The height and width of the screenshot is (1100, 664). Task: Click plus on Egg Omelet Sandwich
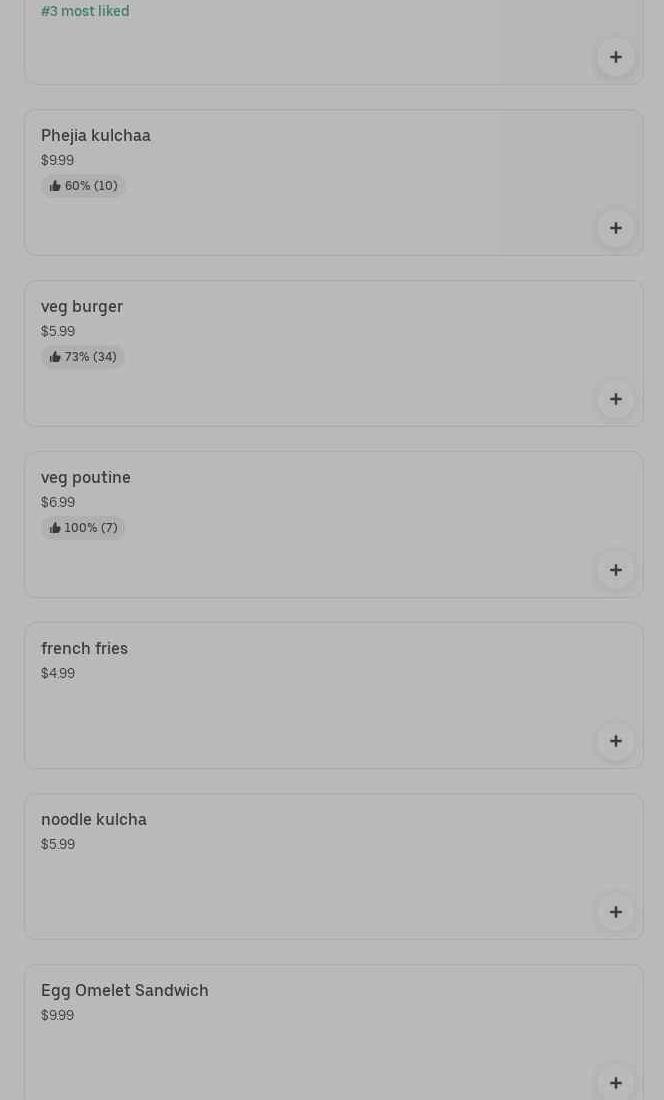coord(615,1082)
